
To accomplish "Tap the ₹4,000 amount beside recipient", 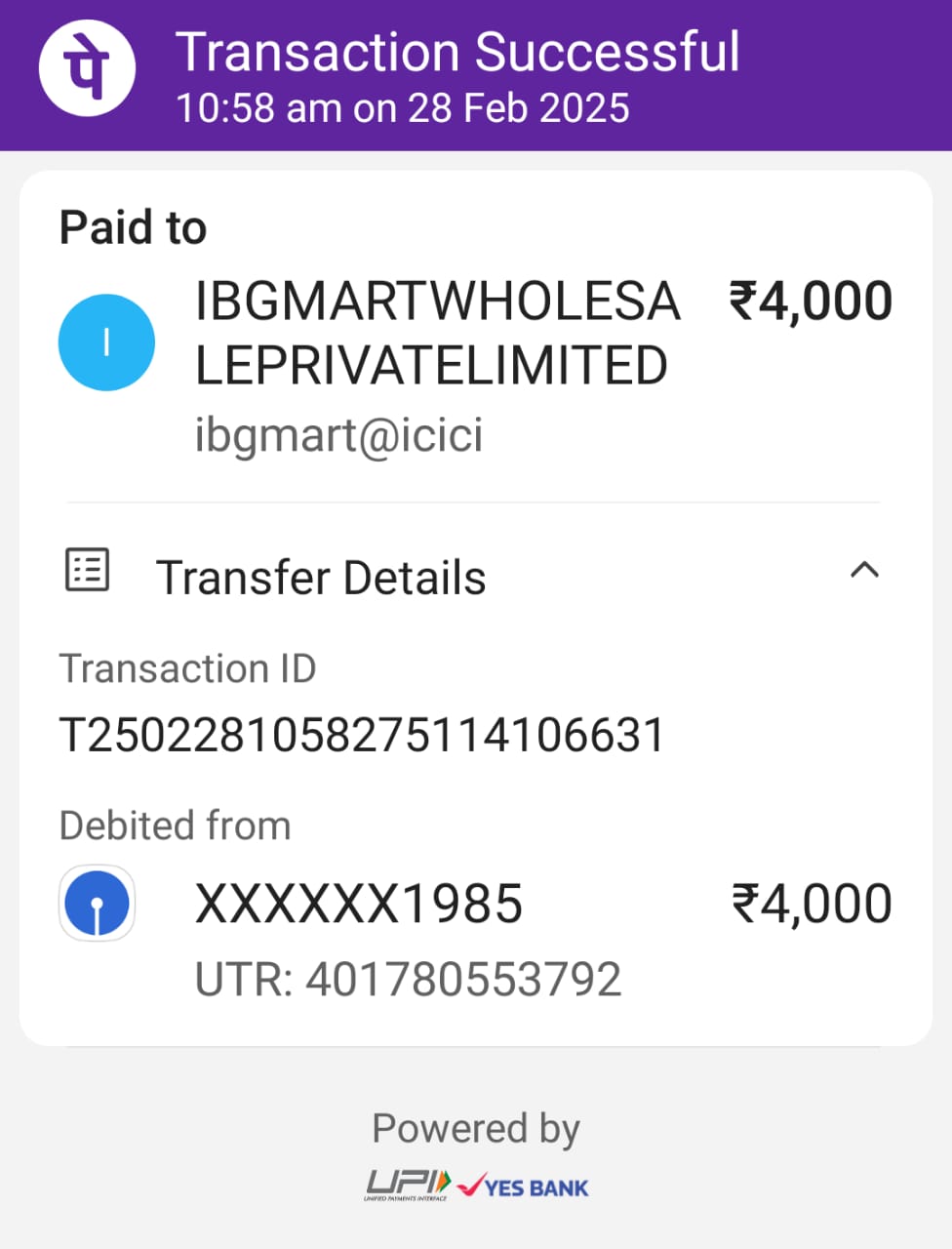I will 811,301.
